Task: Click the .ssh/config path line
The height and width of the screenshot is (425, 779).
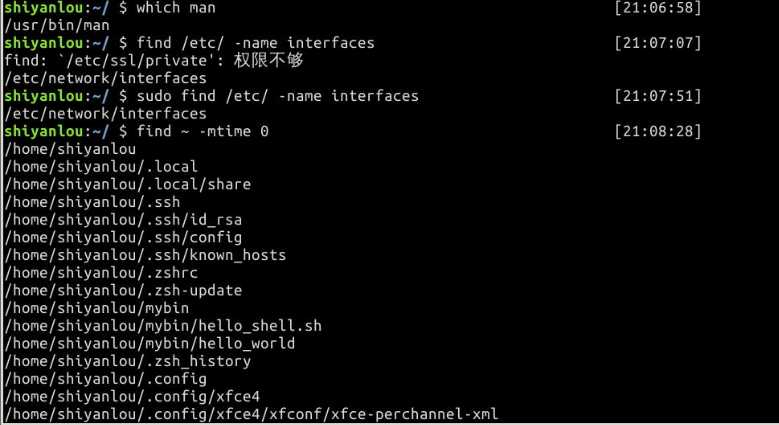Action: (123, 237)
